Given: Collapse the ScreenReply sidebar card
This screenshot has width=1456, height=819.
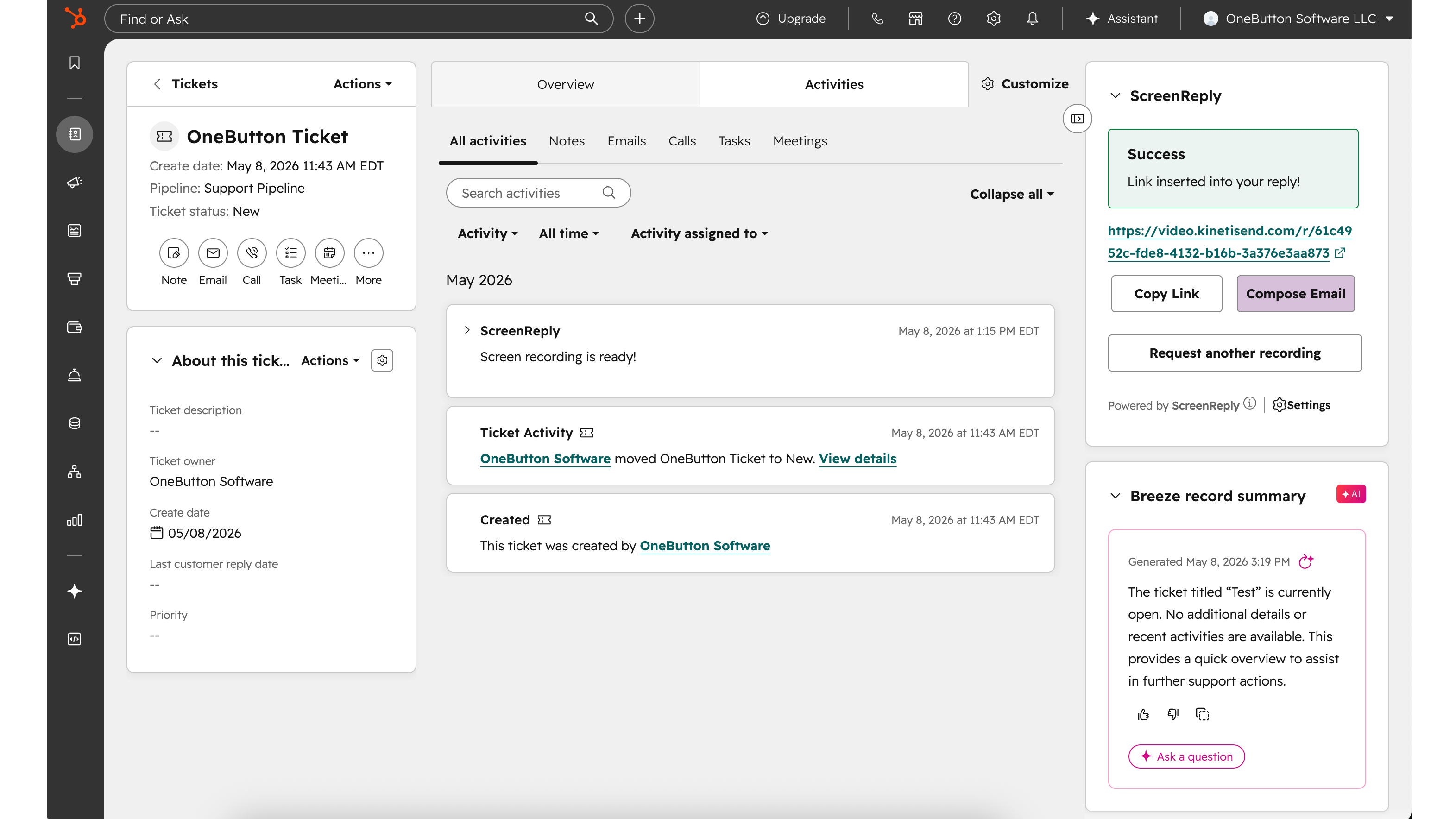Looking at the screenshot, I should pos(1115,95).
